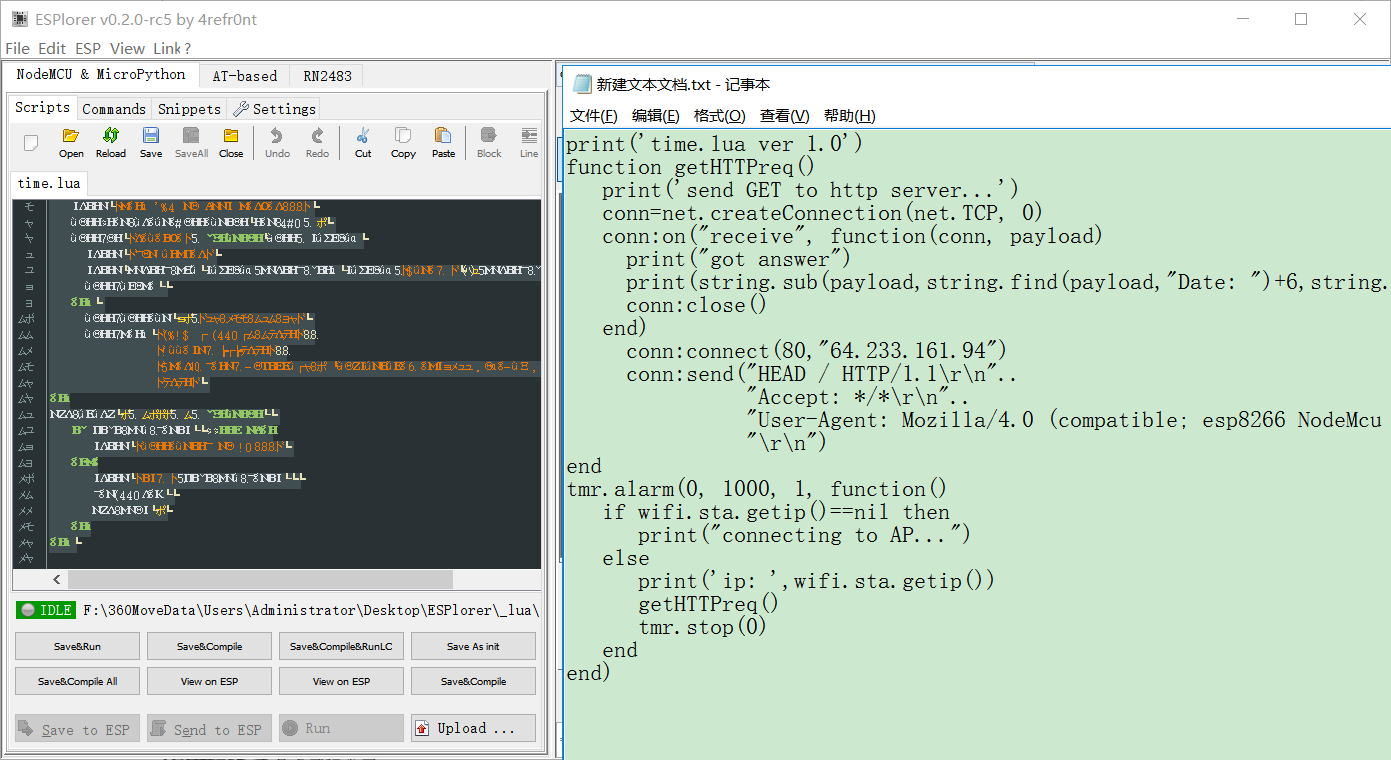Open the File menu in ESPlorer
1391x760 pixels.
pyautogui.click(x=18, y=48)
